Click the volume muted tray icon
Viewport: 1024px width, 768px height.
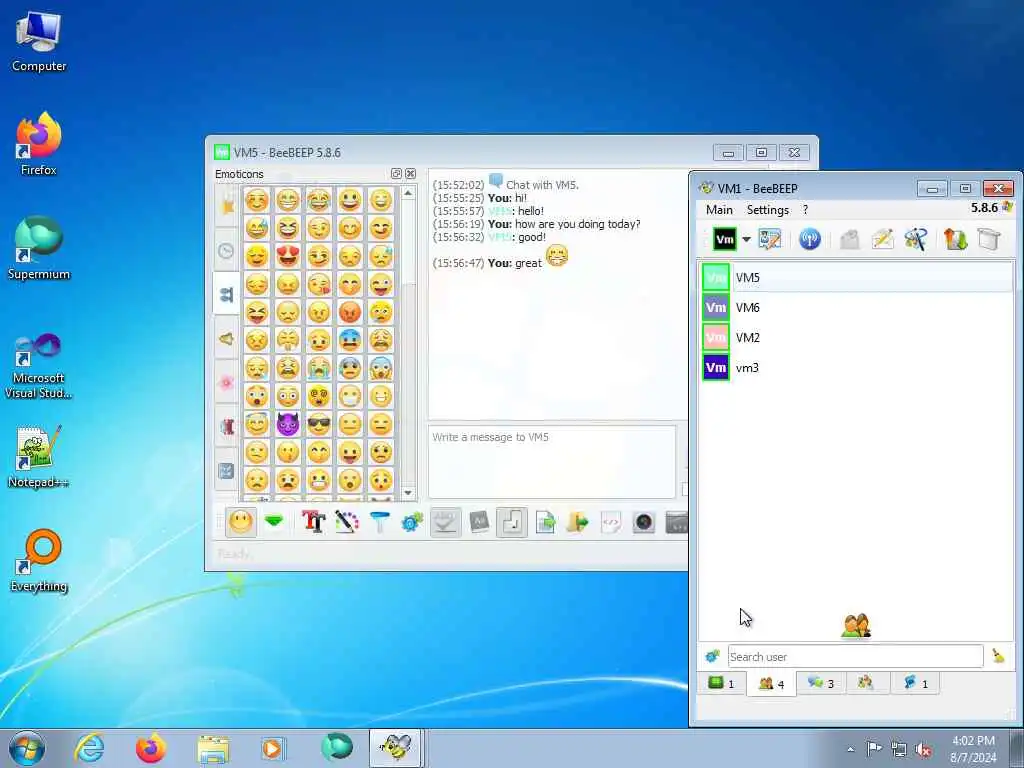(923, 749)
